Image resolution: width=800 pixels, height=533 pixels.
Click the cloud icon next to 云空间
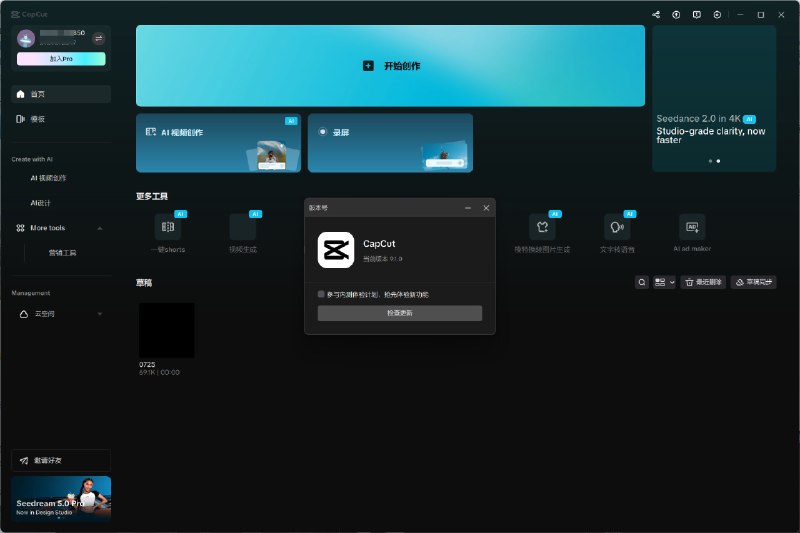tap(23, 314)
